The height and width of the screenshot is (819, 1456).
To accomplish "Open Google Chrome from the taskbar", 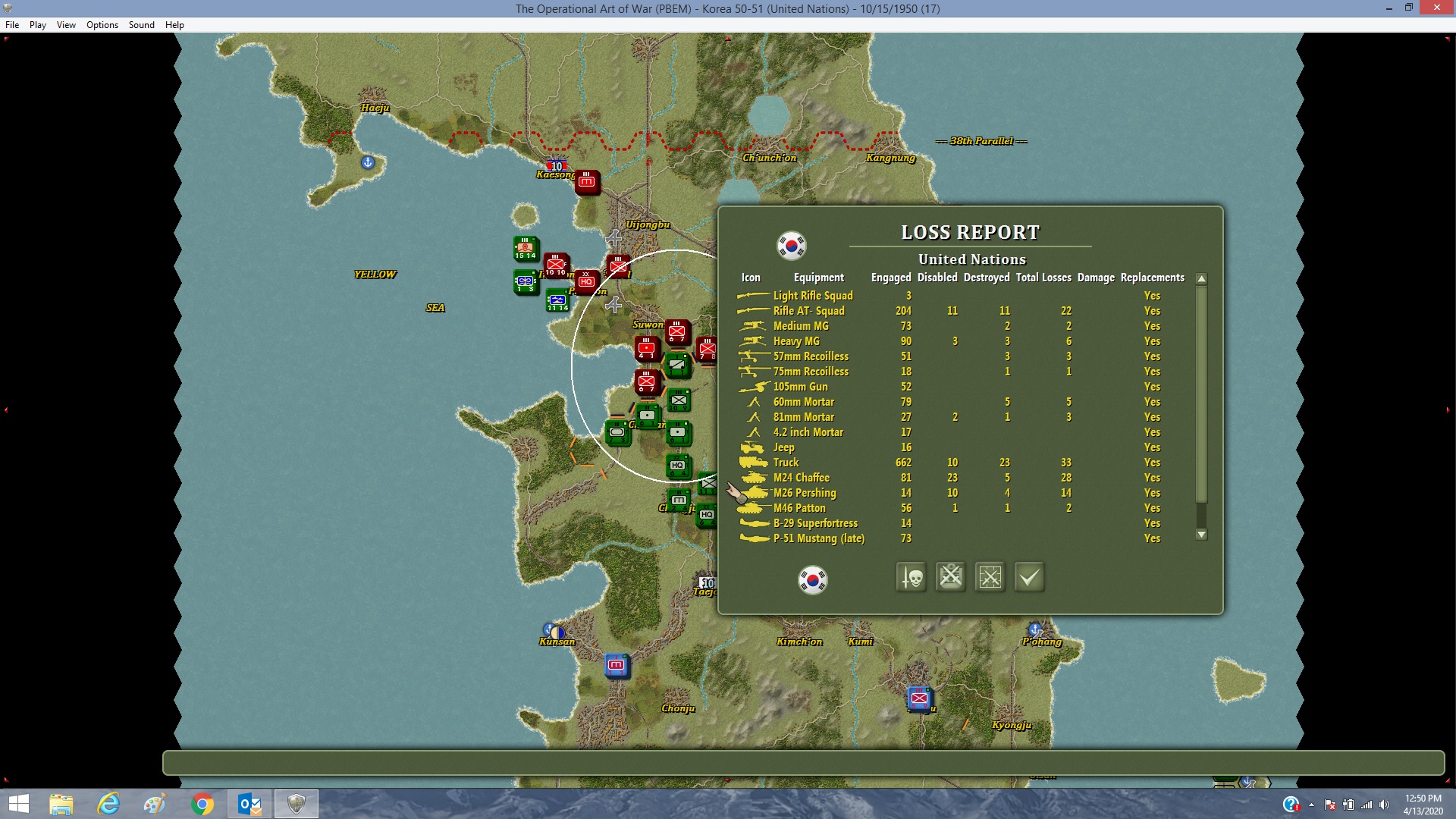I will pos(202,804).
